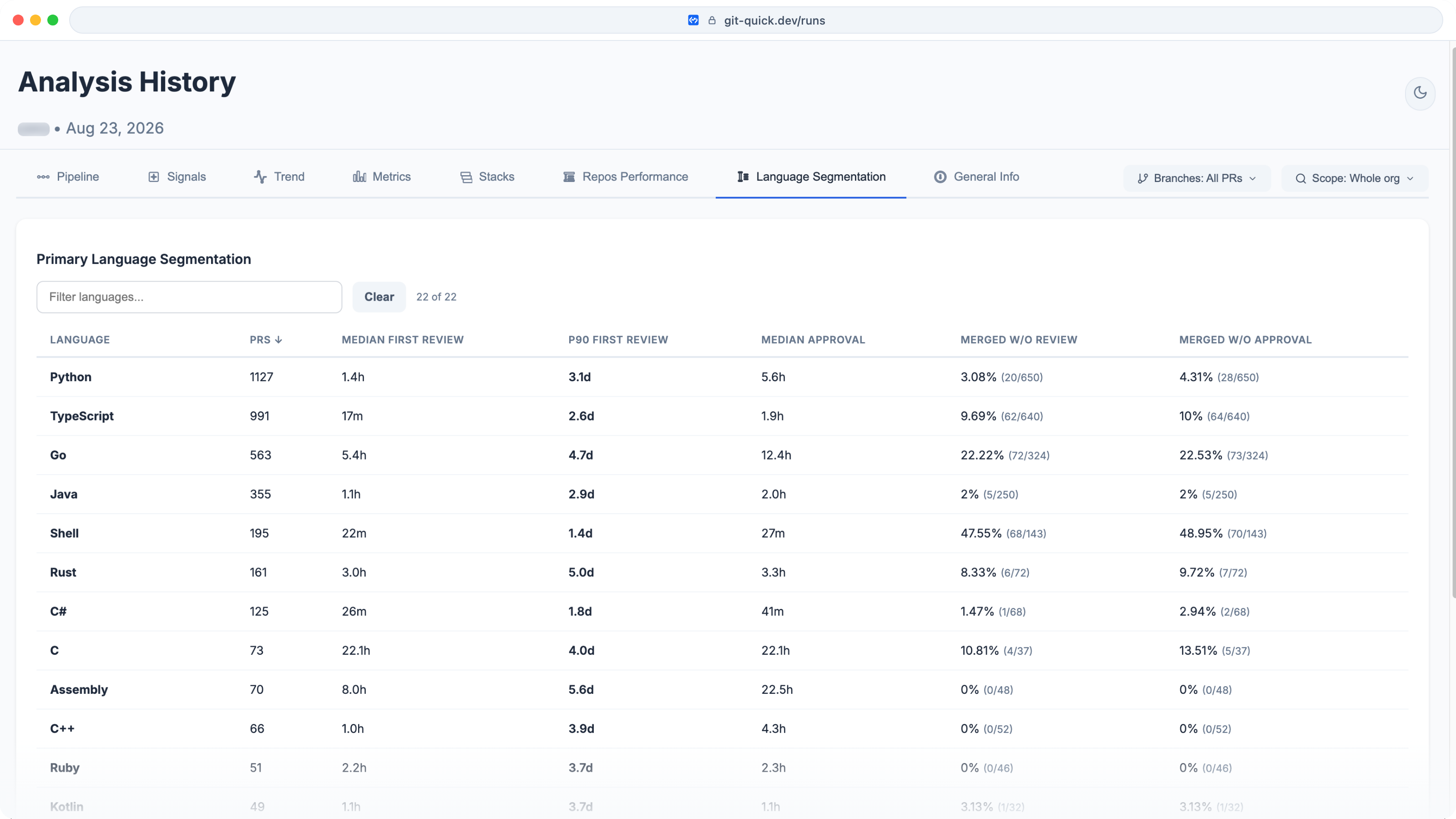1456x819 pixels.
Task: Click Shell's 47.55% merged without review value
Action: [x=981, y=533]
